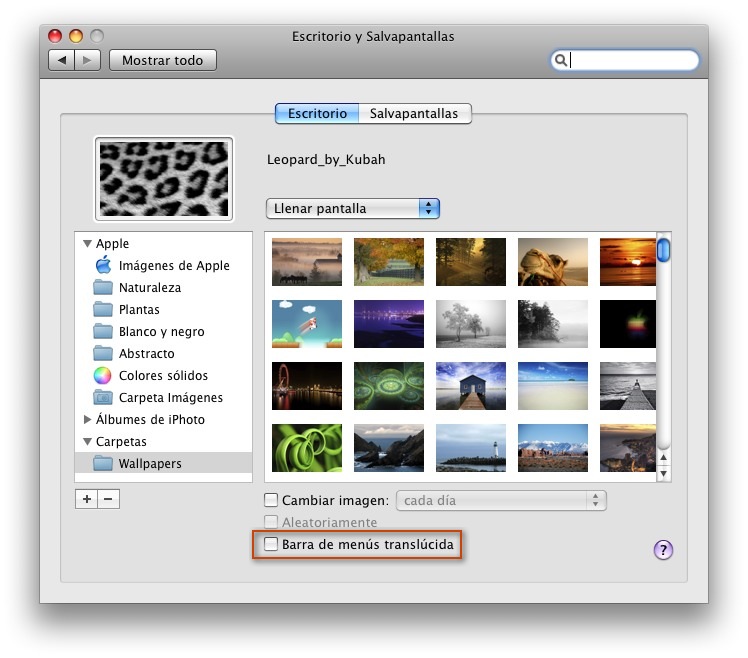Image resolution: width=748 pixels, height=658 pixels.
Task: Switch to the Escritorio tab
Action: pyautogui.click(x=317, y=114)
